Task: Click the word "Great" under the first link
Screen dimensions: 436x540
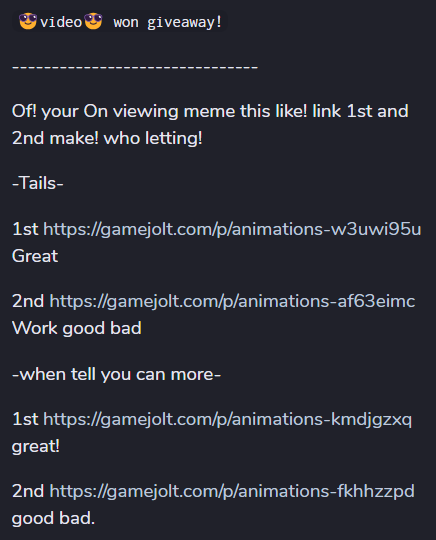Action: click(35, 256)
